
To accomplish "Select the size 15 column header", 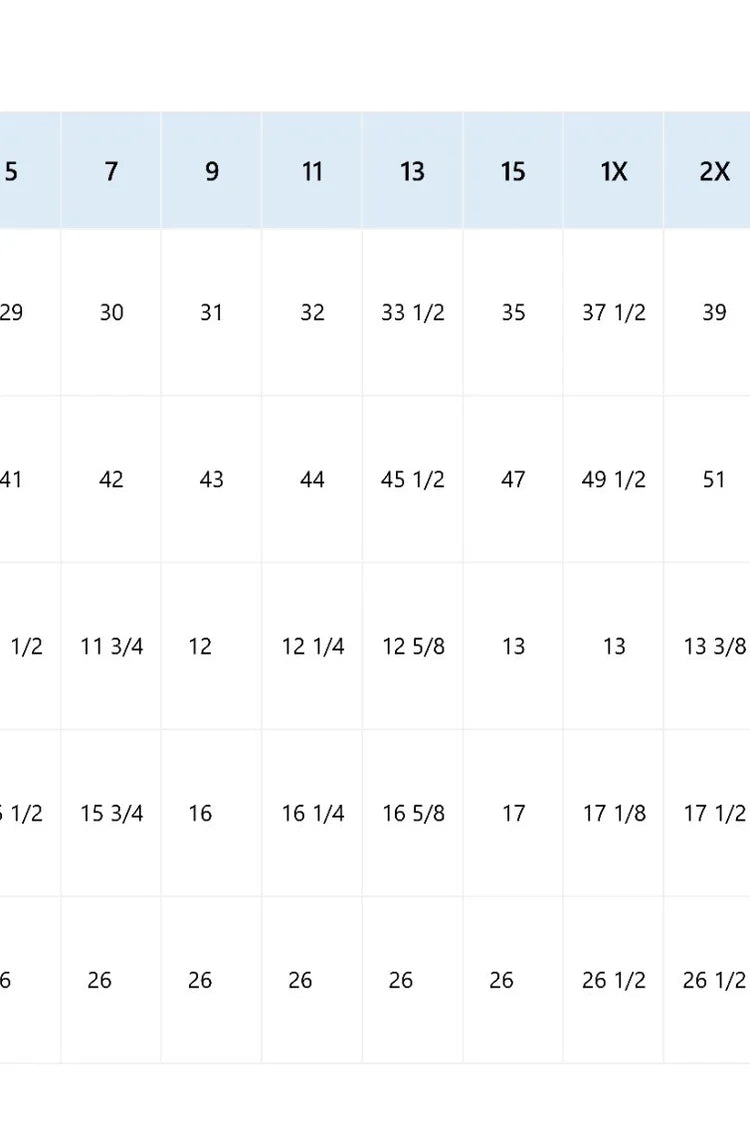I will pos(513,171).
